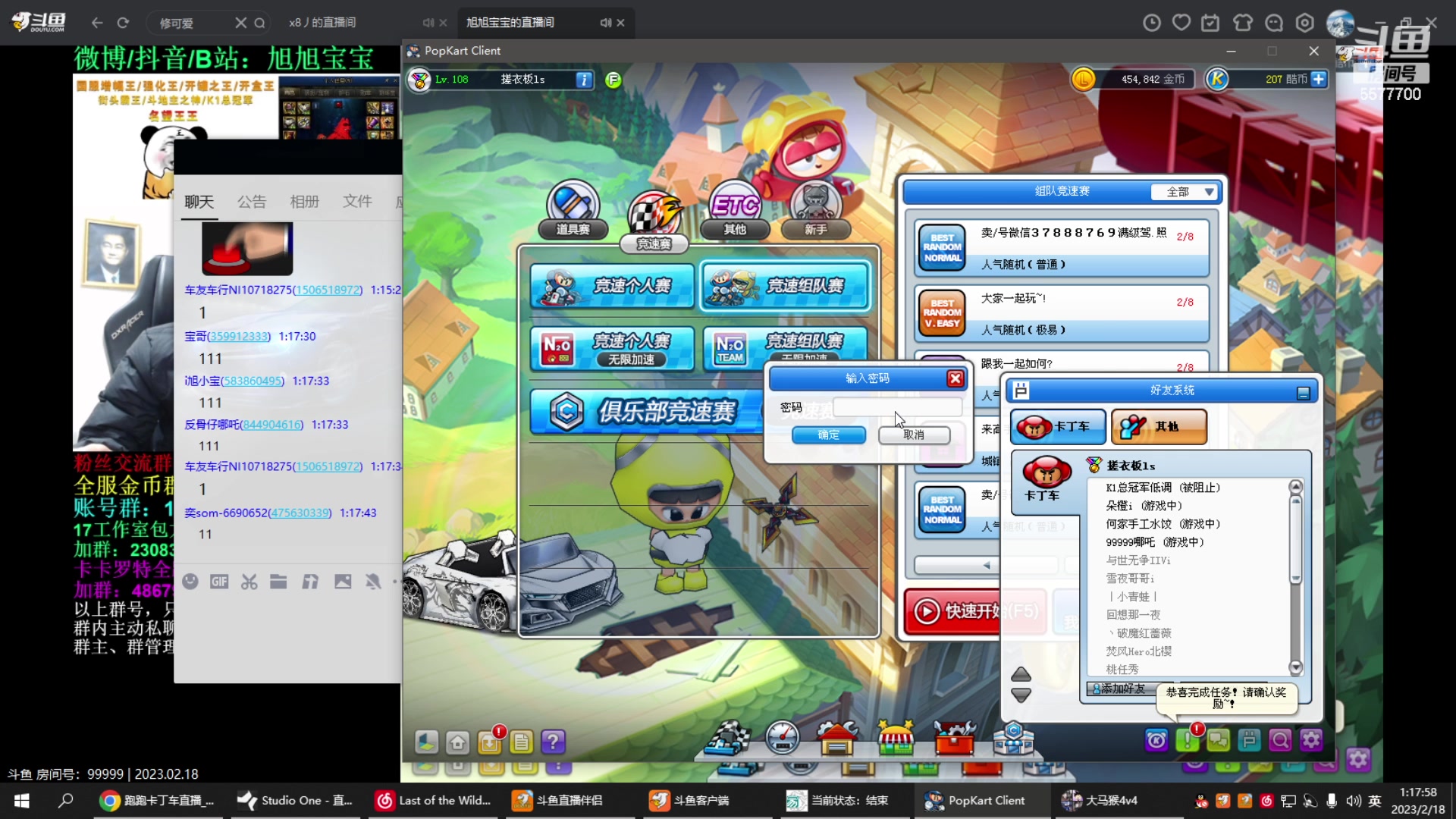Click the friend list scroll-up arrow

(1295, 487)
